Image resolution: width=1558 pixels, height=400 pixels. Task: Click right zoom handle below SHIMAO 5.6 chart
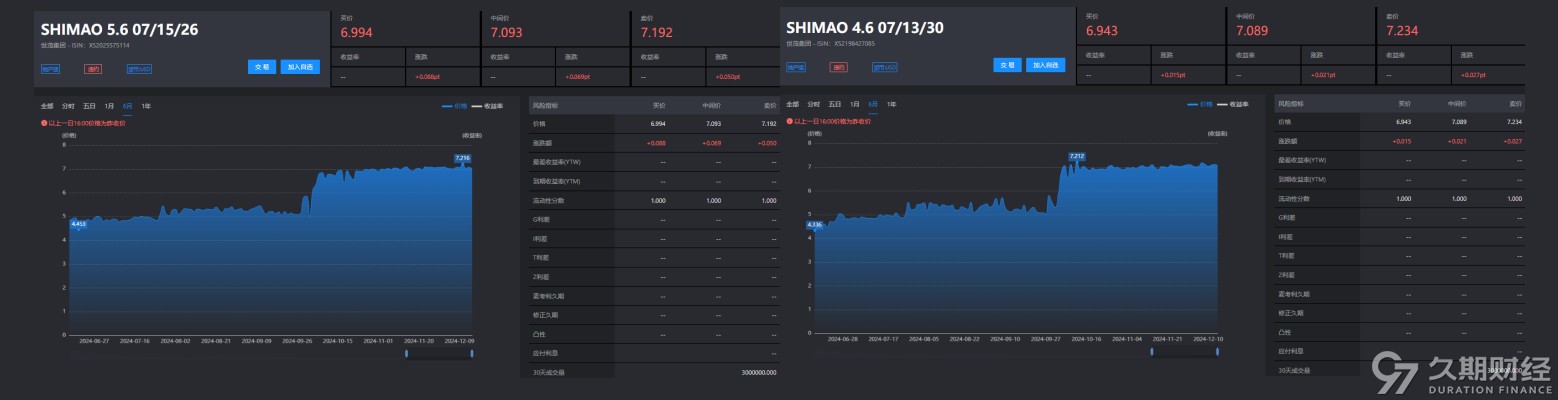pyautogui.click(x=472, y=352)
